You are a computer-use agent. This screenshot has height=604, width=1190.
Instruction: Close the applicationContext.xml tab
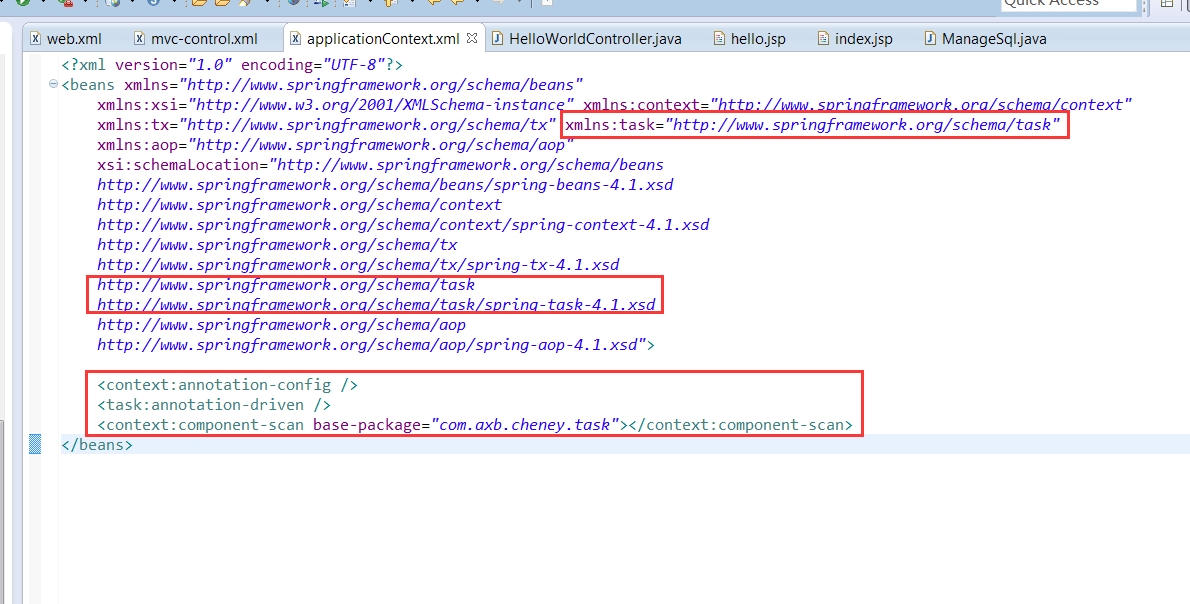472,38
